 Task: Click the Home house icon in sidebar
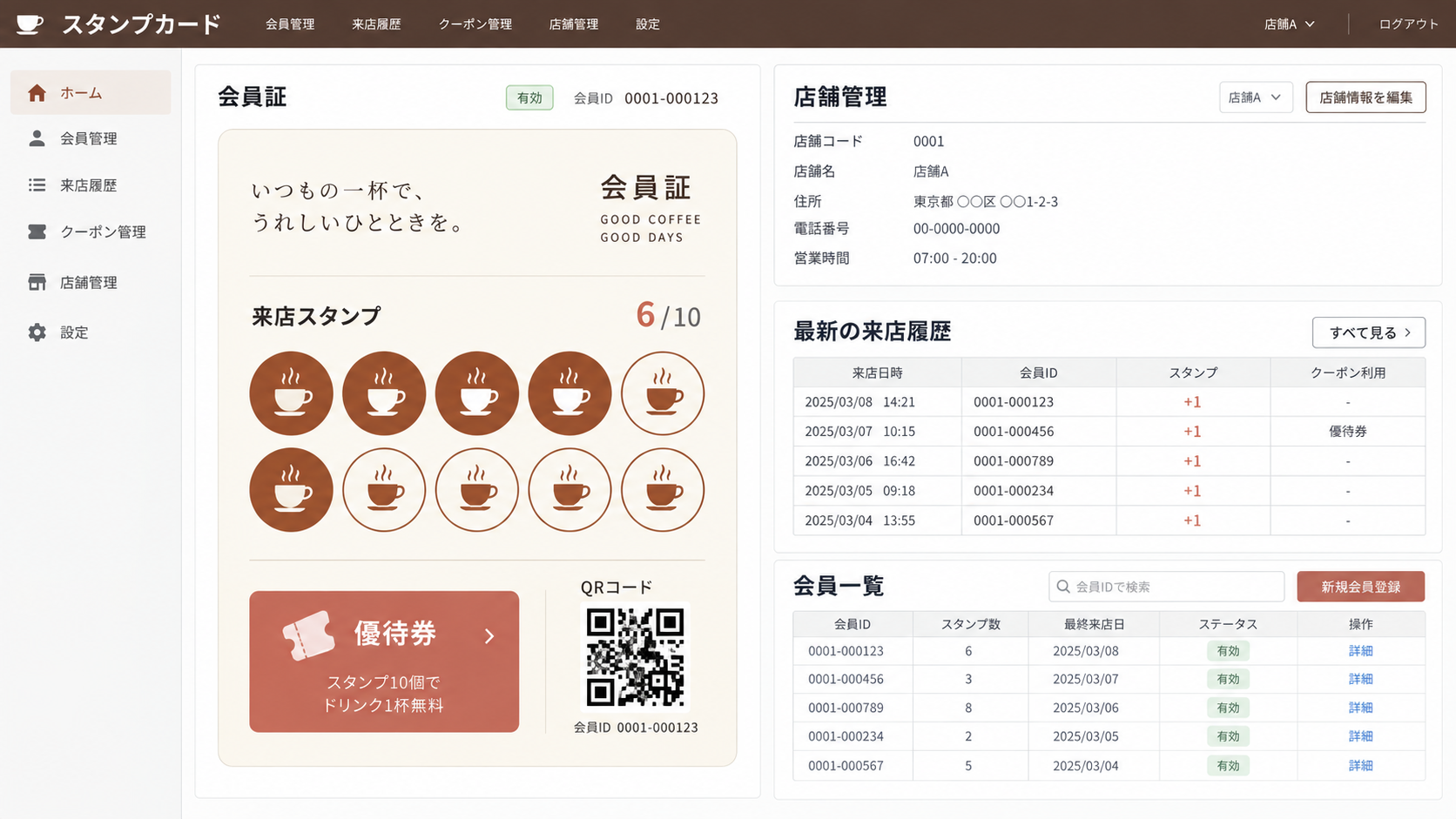[x=37, y=93]
